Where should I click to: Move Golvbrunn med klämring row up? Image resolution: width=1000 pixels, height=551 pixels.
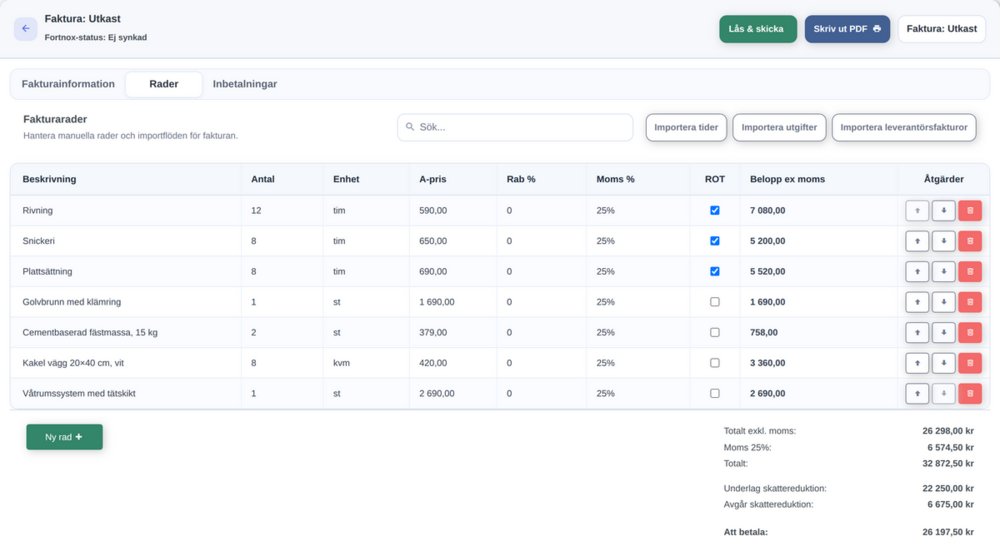coord(917,302)
